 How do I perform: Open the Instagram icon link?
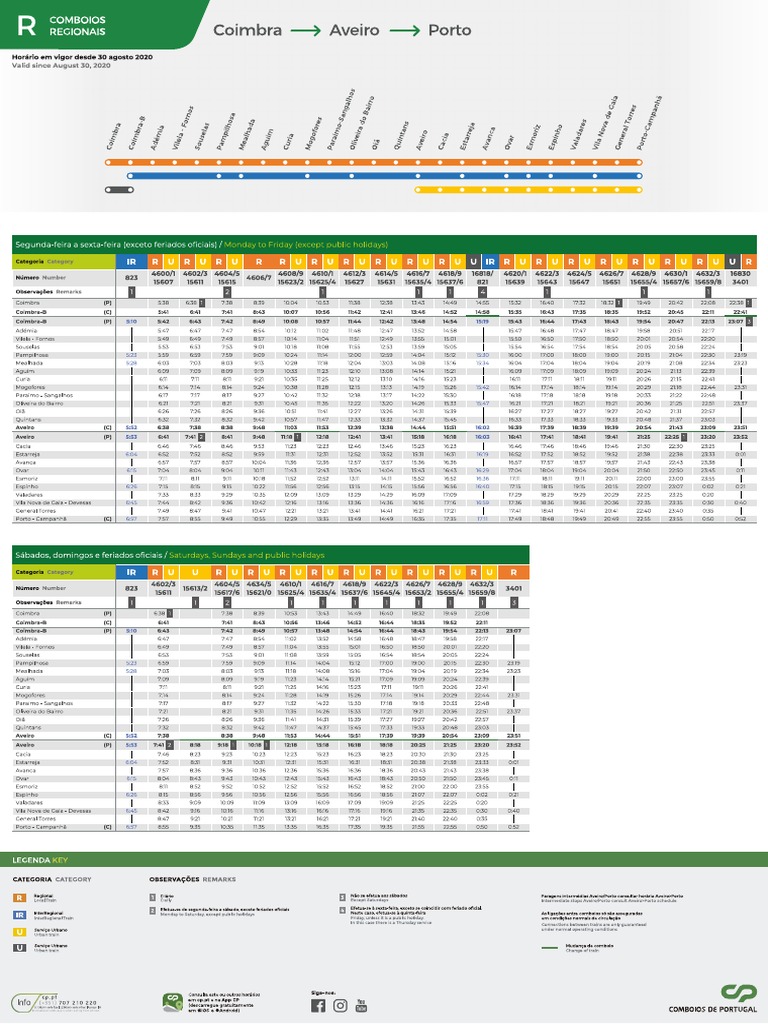click(x=340, y=1005)
